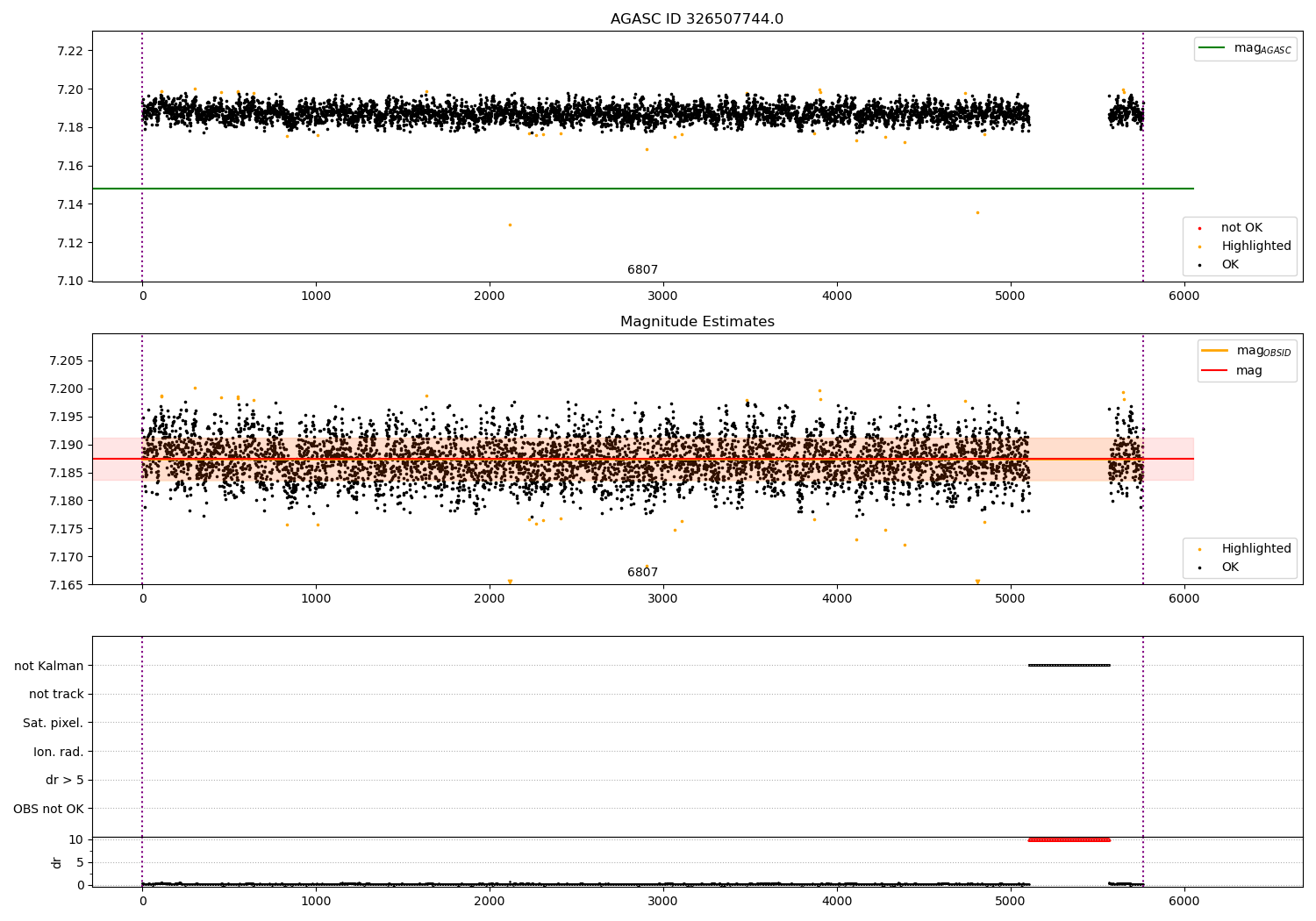Screen dimensions: 1316x921
Task: Click the 6000 x-tick on bottom axis
Action: tap(1184, 901)
